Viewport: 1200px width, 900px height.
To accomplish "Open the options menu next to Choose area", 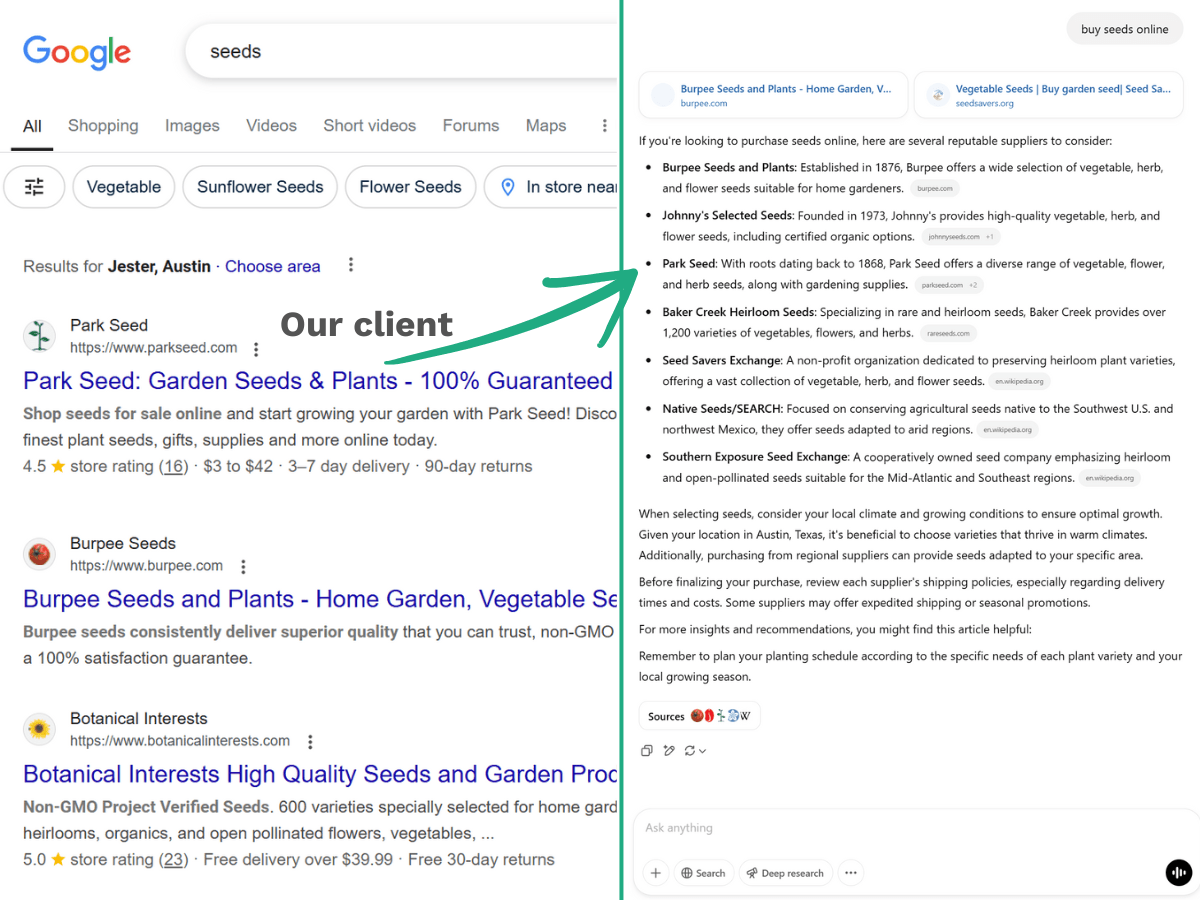I will [350, 265].
